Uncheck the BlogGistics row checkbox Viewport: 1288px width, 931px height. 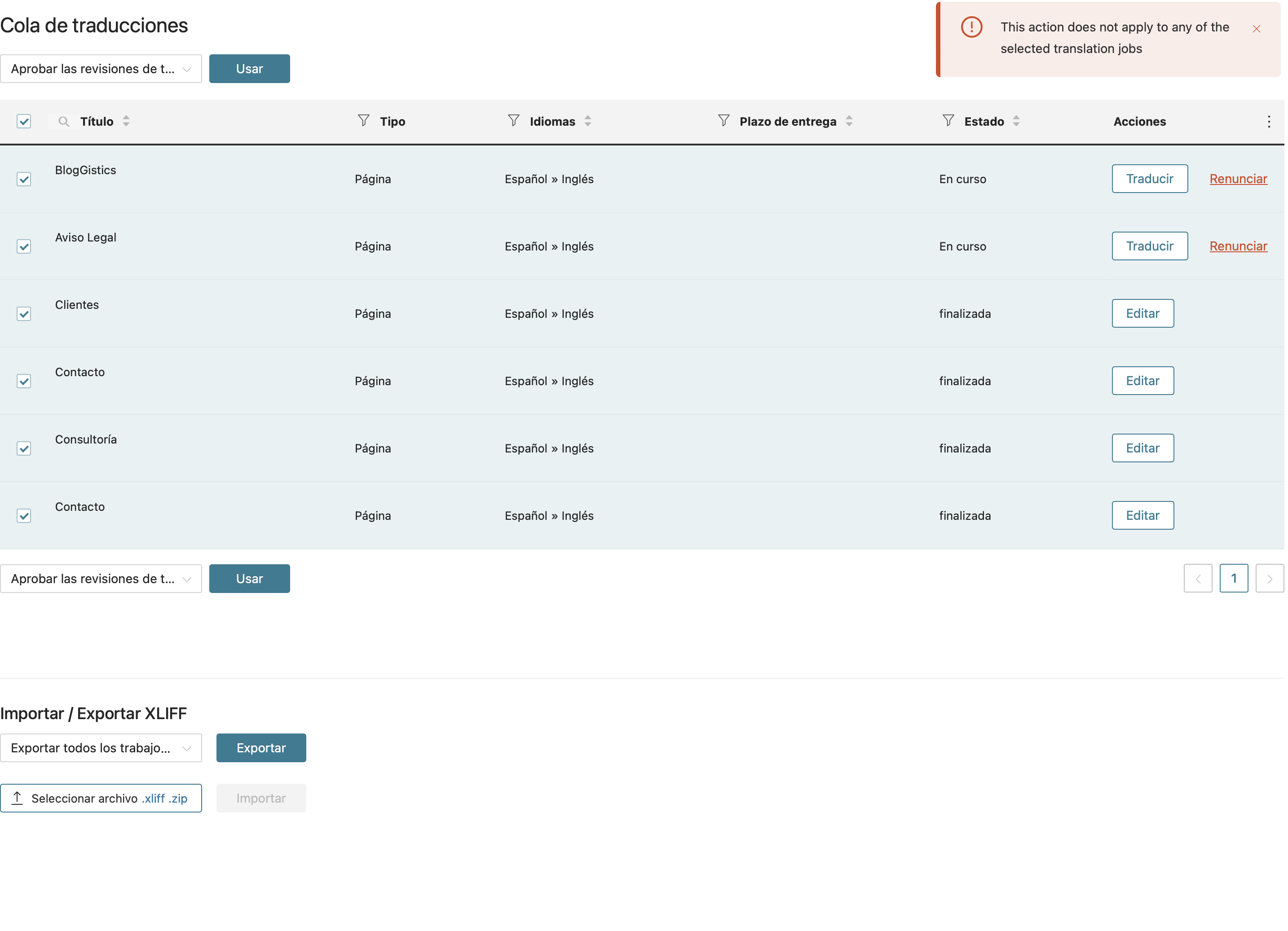[x=24, y=180]
